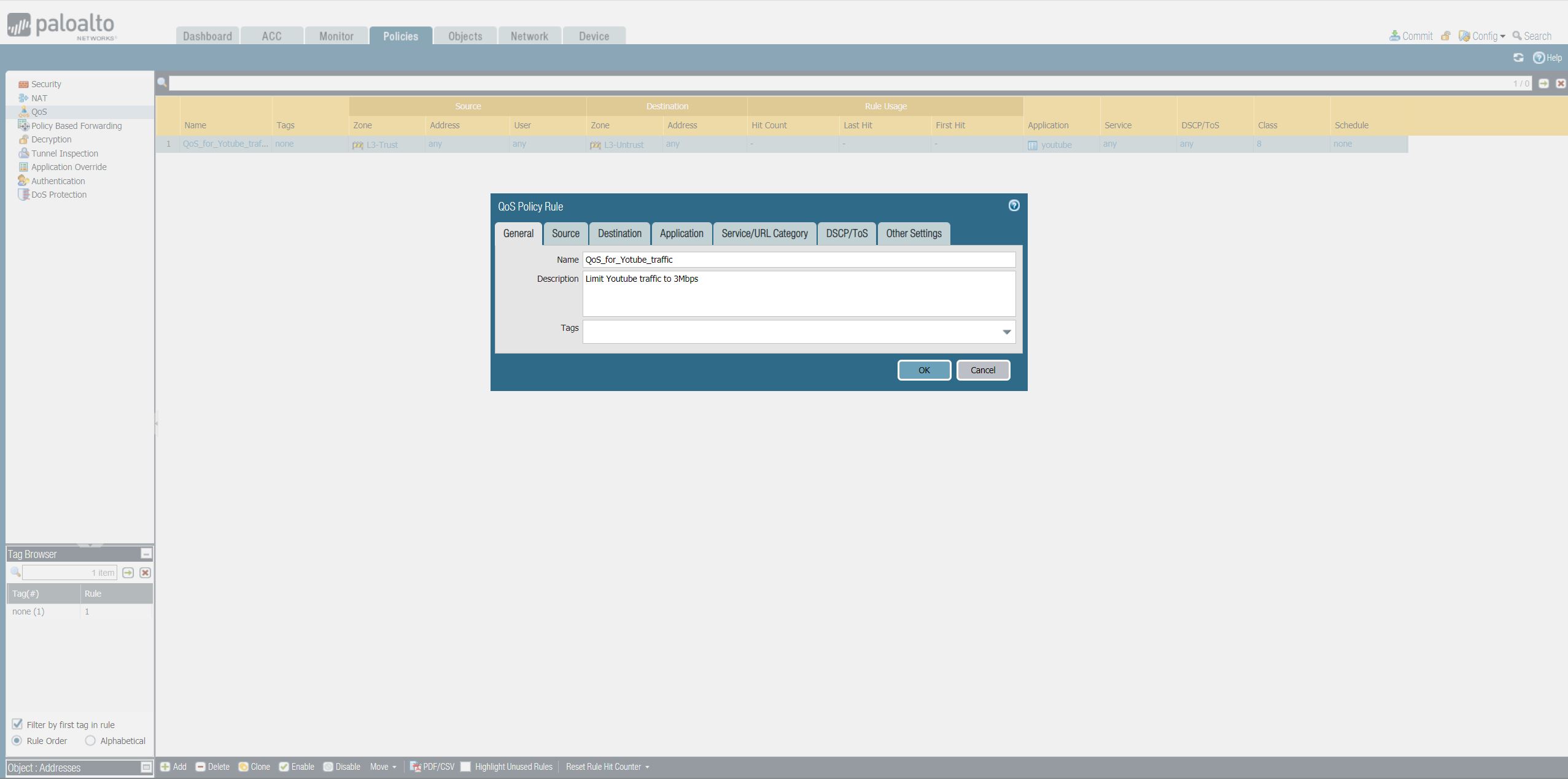This screenshot has height=779, width=1568.
Task: Click the Commit icon in top bar
Action: tap(1395, 36)
